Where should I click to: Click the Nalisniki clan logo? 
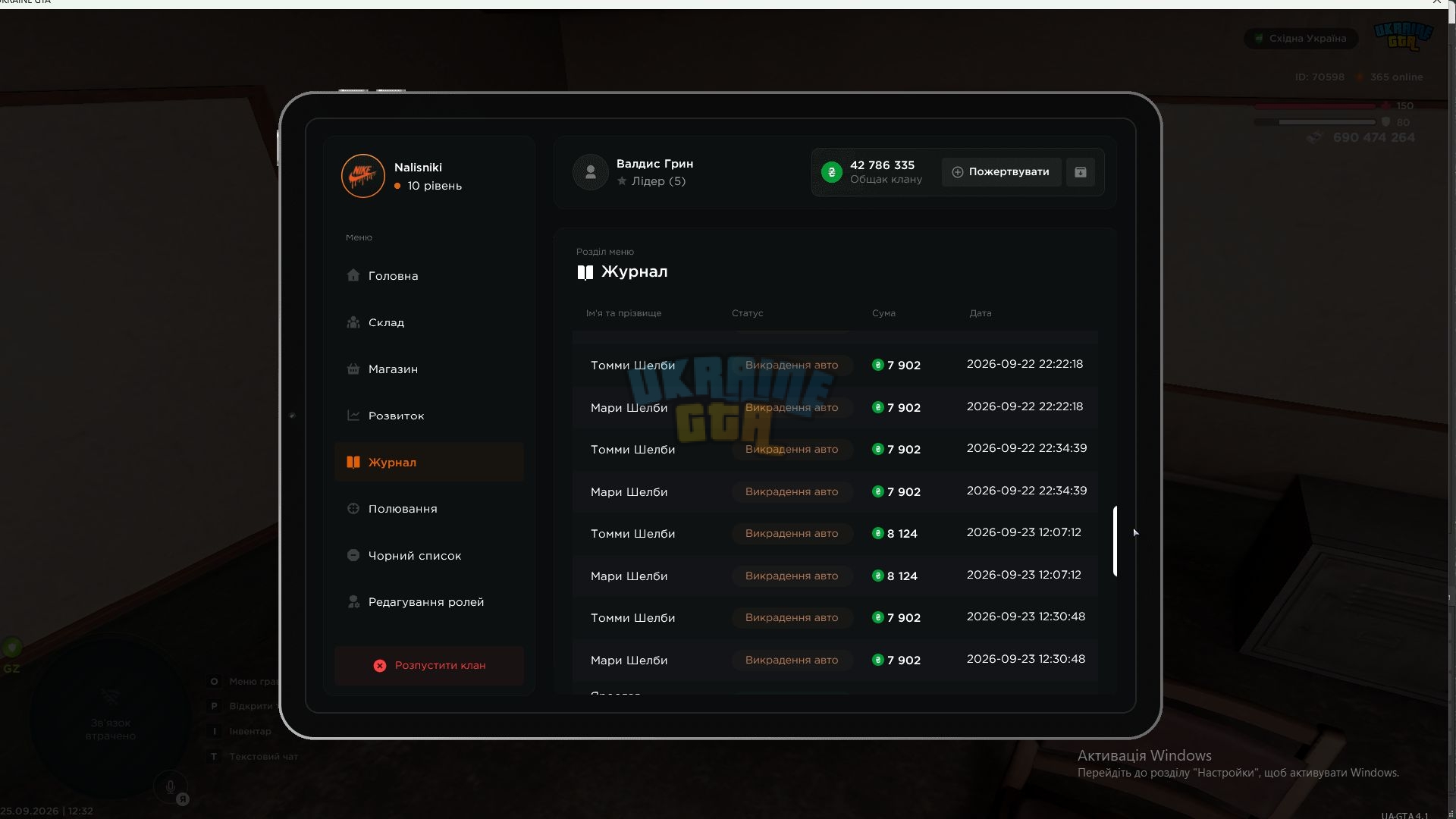[362, 176]
